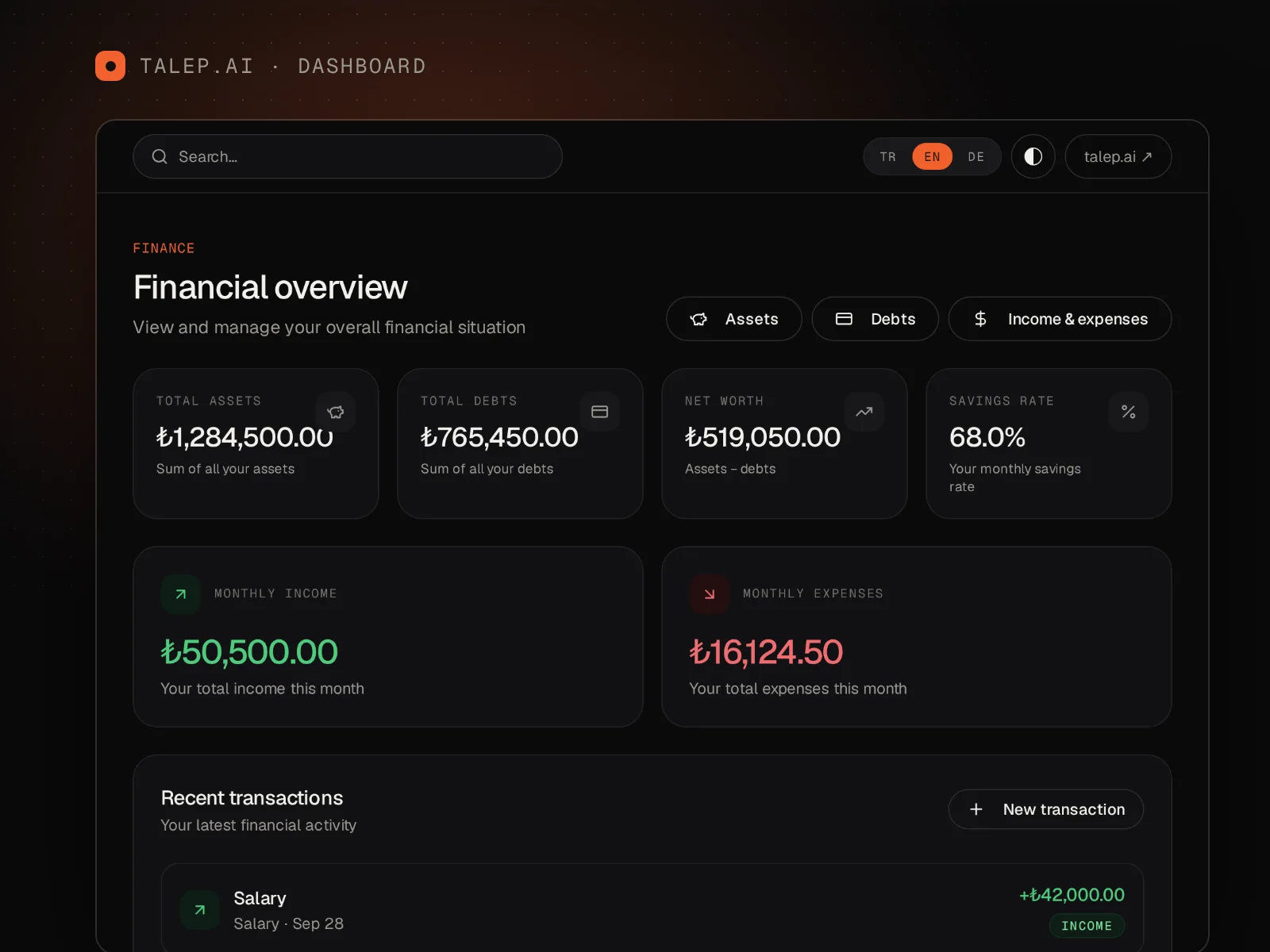Click the ₺50,500.00 monthly income amount

coord(249,652)
